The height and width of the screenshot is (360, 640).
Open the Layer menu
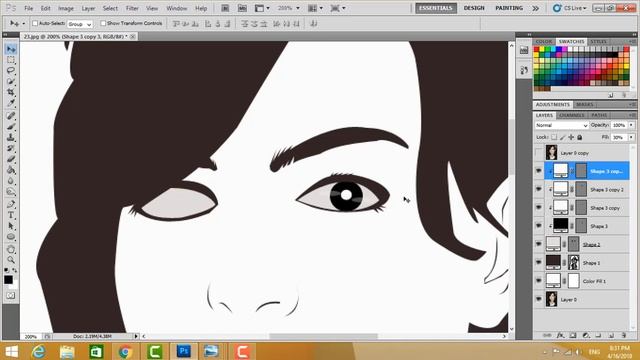88,8
